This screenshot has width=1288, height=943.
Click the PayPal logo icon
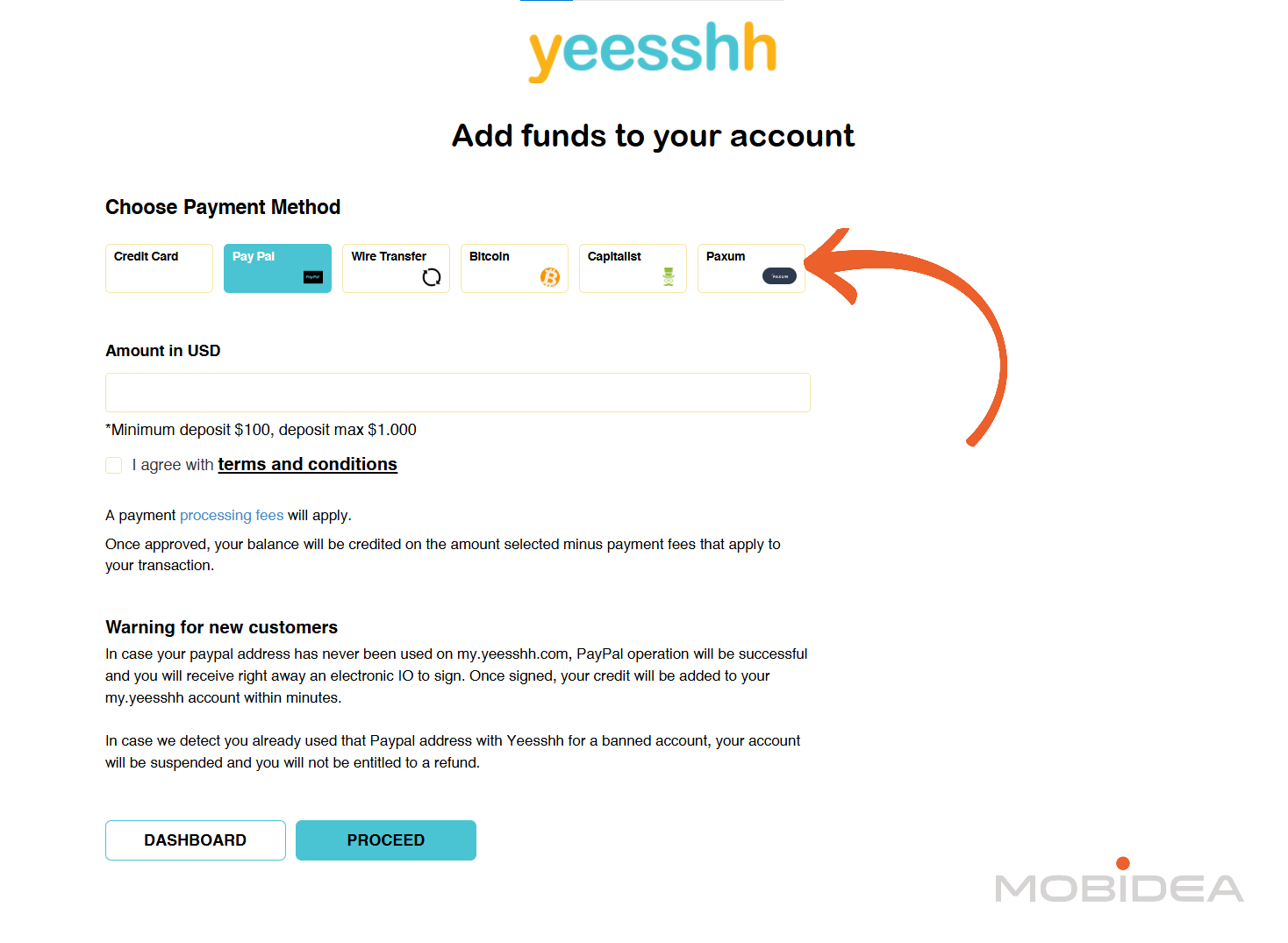(313, 278)
